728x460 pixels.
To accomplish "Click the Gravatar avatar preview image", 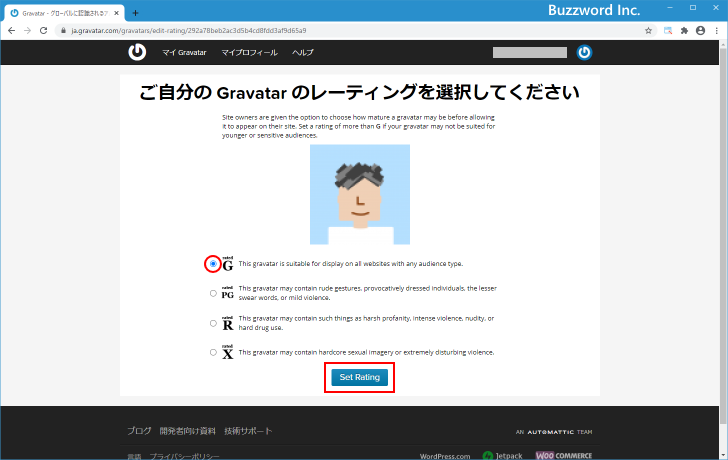I will pyautogui.click(x=359, y=194).
